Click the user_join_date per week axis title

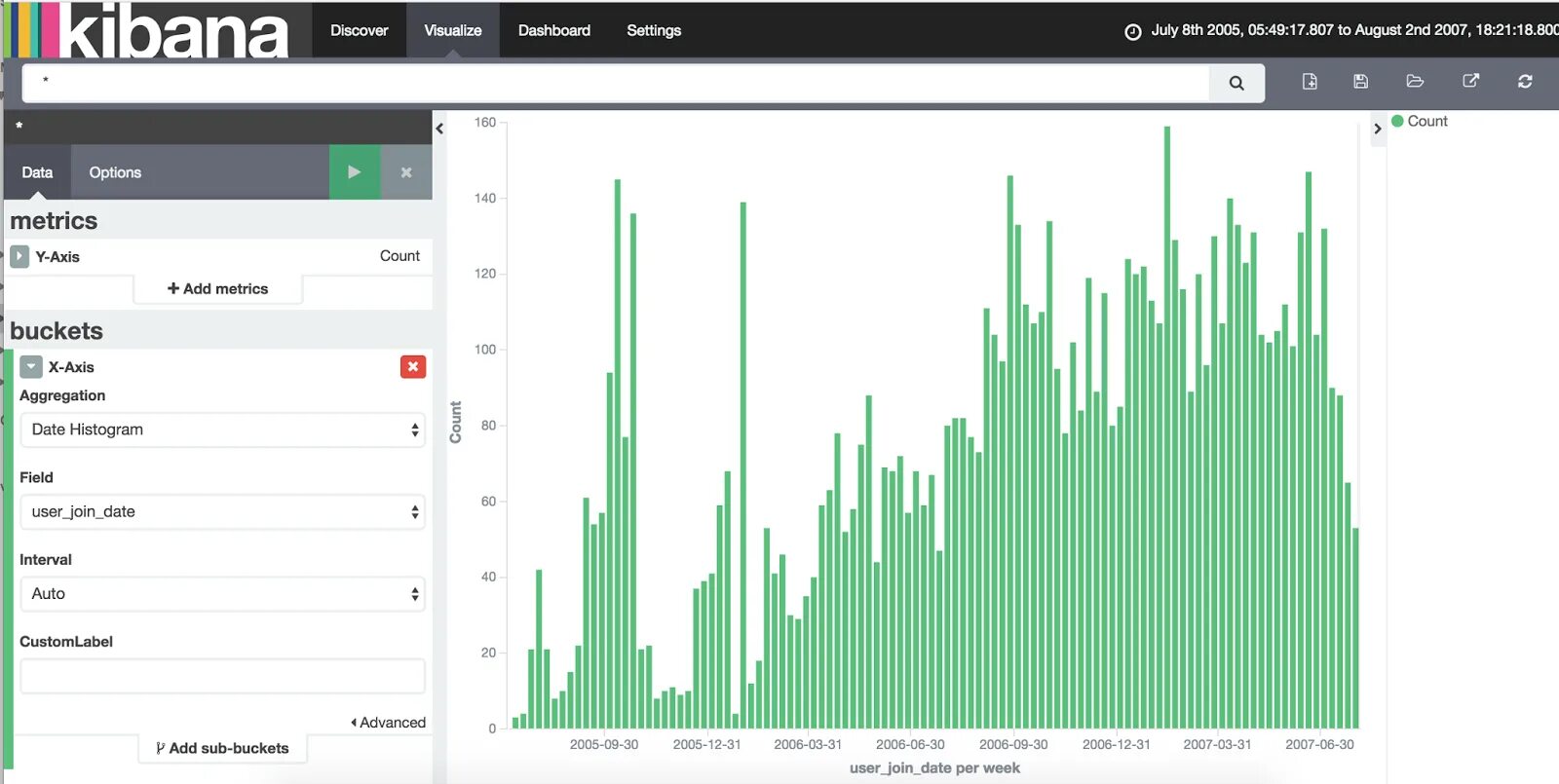pos(934,768)
